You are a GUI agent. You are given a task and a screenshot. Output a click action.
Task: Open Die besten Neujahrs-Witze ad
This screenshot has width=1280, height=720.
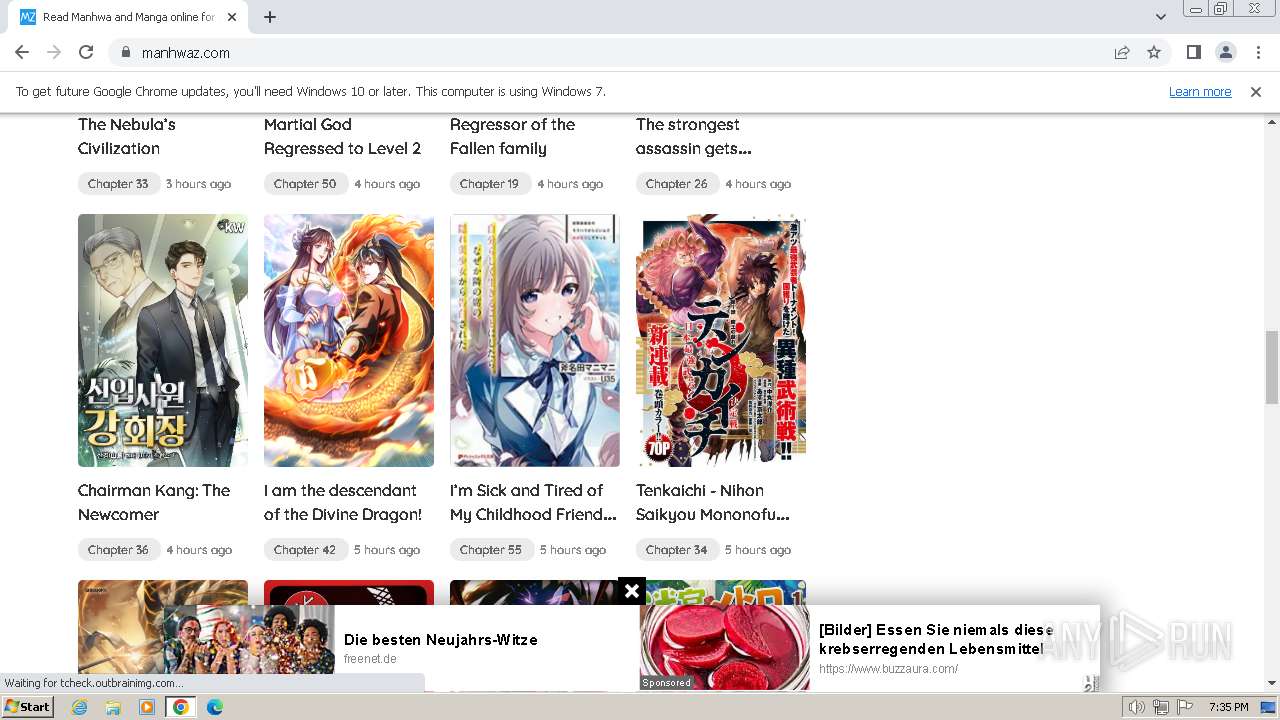point(440,640)
